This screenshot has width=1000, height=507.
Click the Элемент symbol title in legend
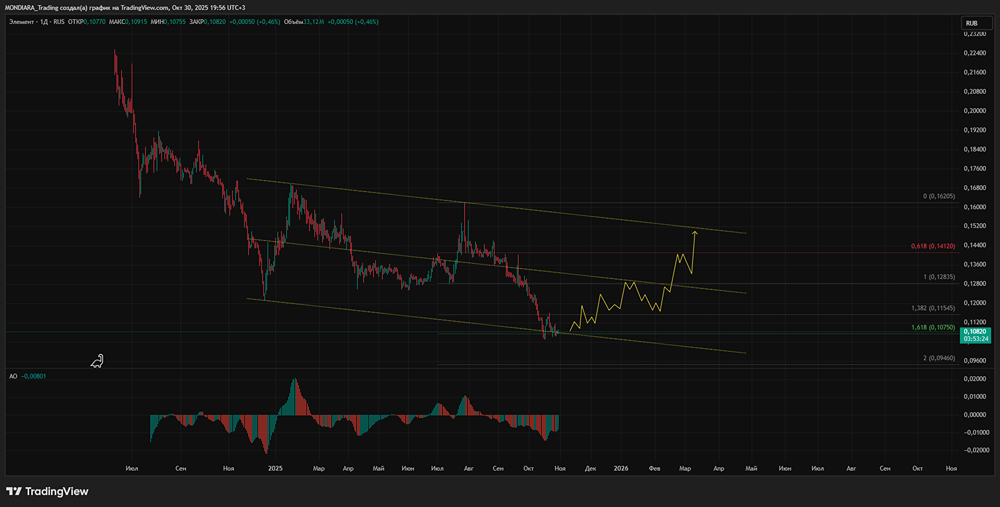(x=22, y=22)
